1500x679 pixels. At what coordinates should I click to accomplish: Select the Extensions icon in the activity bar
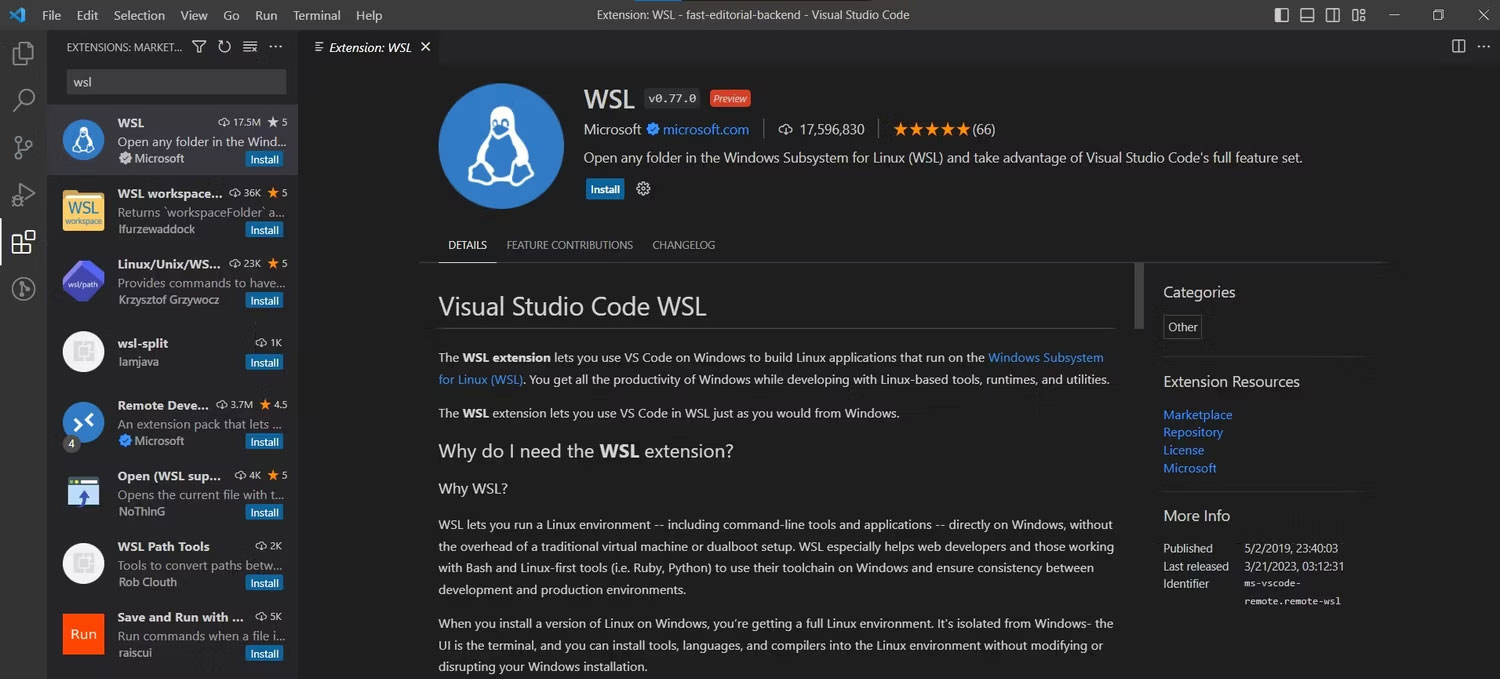pos(22,241)
